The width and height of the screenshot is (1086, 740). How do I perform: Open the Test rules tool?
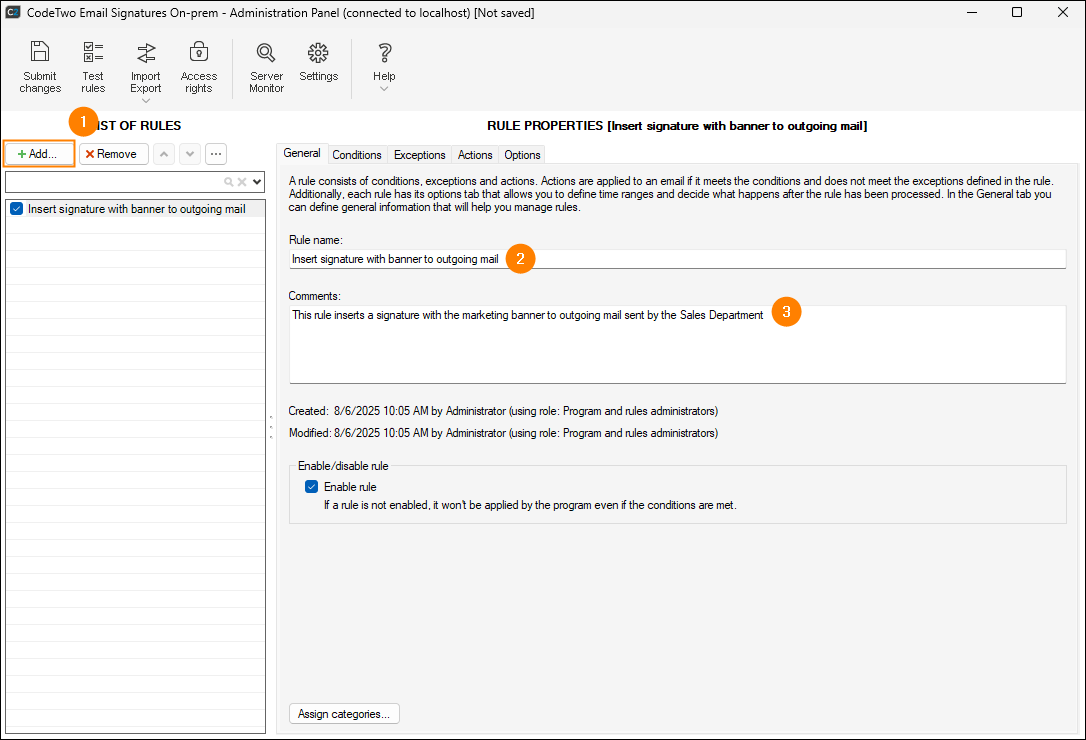pyautogui.click(x=93, y=52)
